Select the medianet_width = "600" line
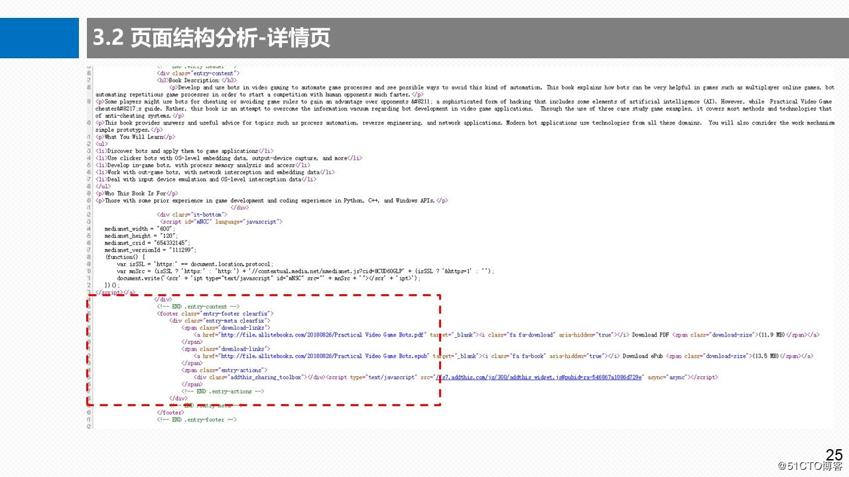 [140, 228]
